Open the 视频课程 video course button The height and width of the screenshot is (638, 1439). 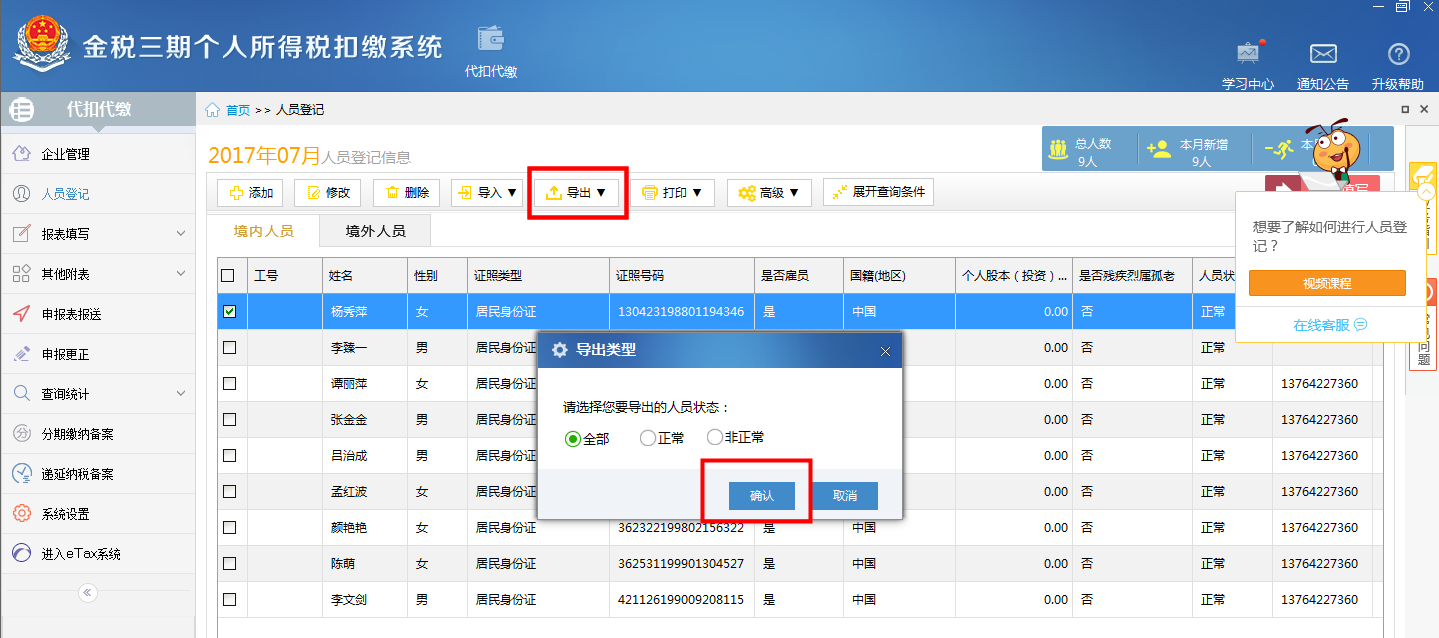(1327, 283)
